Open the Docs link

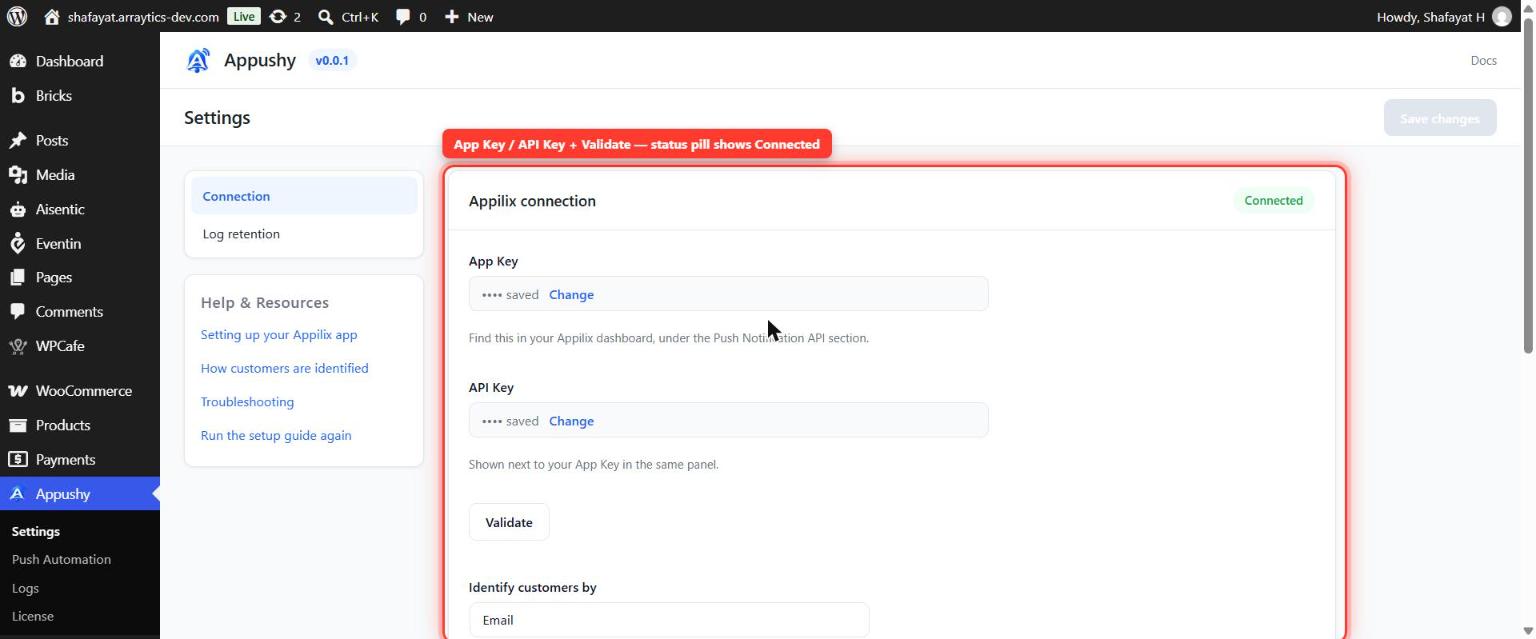click(1483, 61)
